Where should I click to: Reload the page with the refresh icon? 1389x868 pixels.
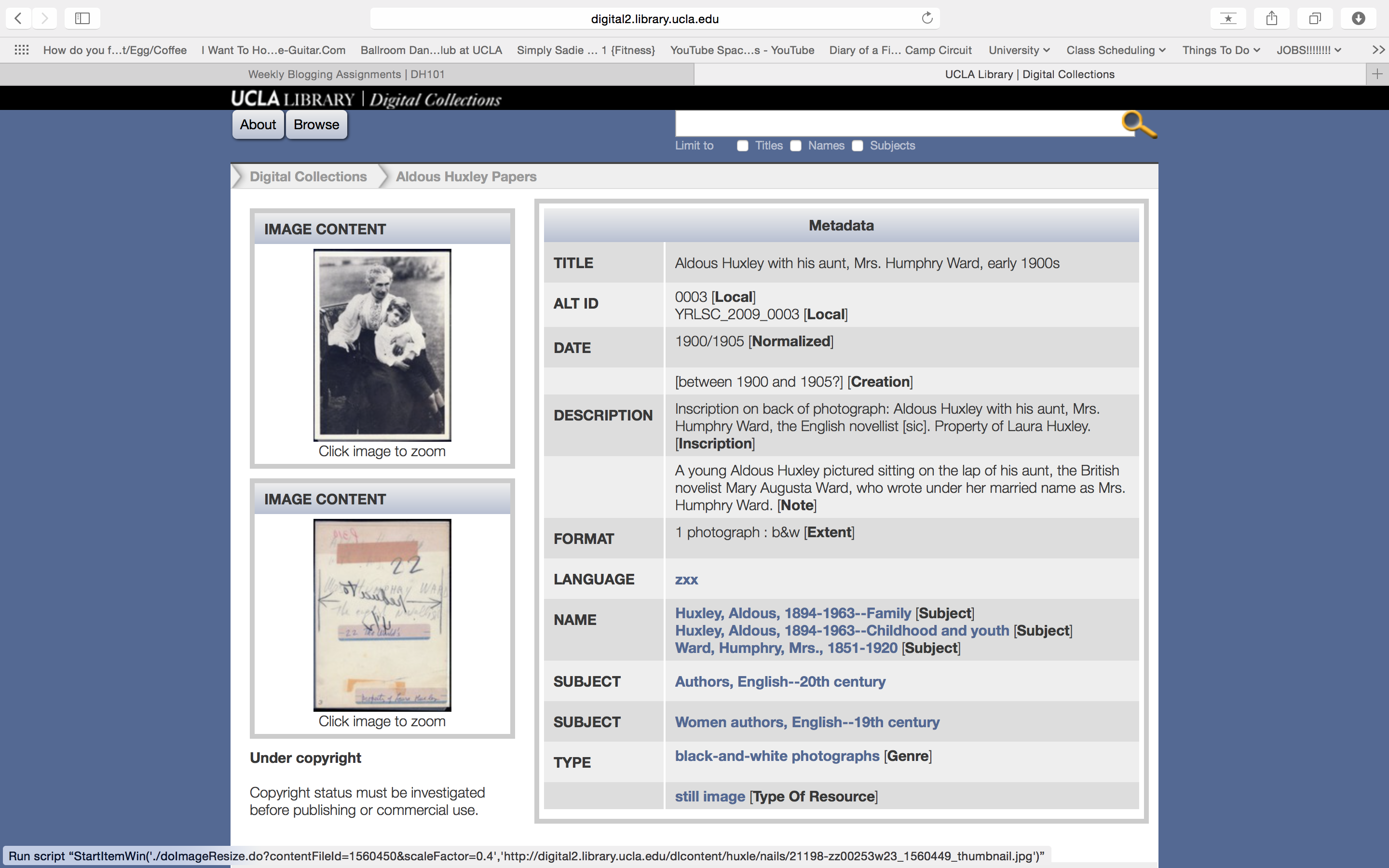tap(926, 18)
